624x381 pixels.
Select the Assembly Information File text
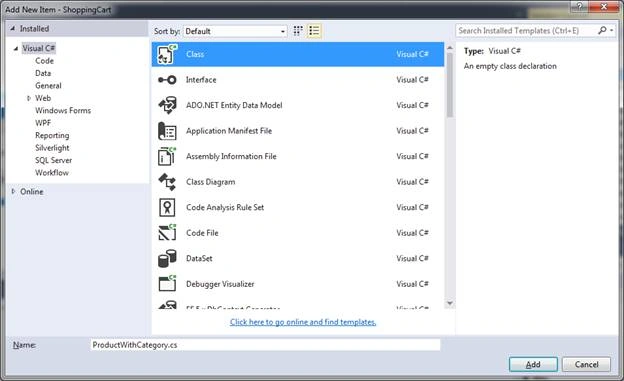231,156
